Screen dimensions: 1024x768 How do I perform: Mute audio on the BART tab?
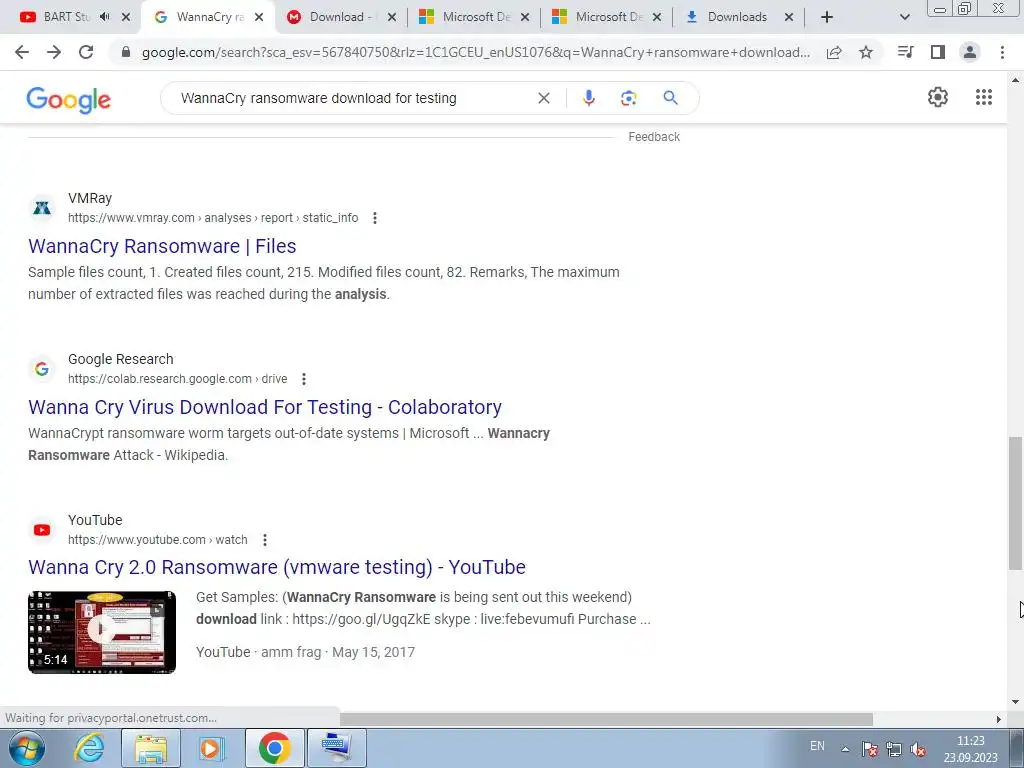click(104, 17)
